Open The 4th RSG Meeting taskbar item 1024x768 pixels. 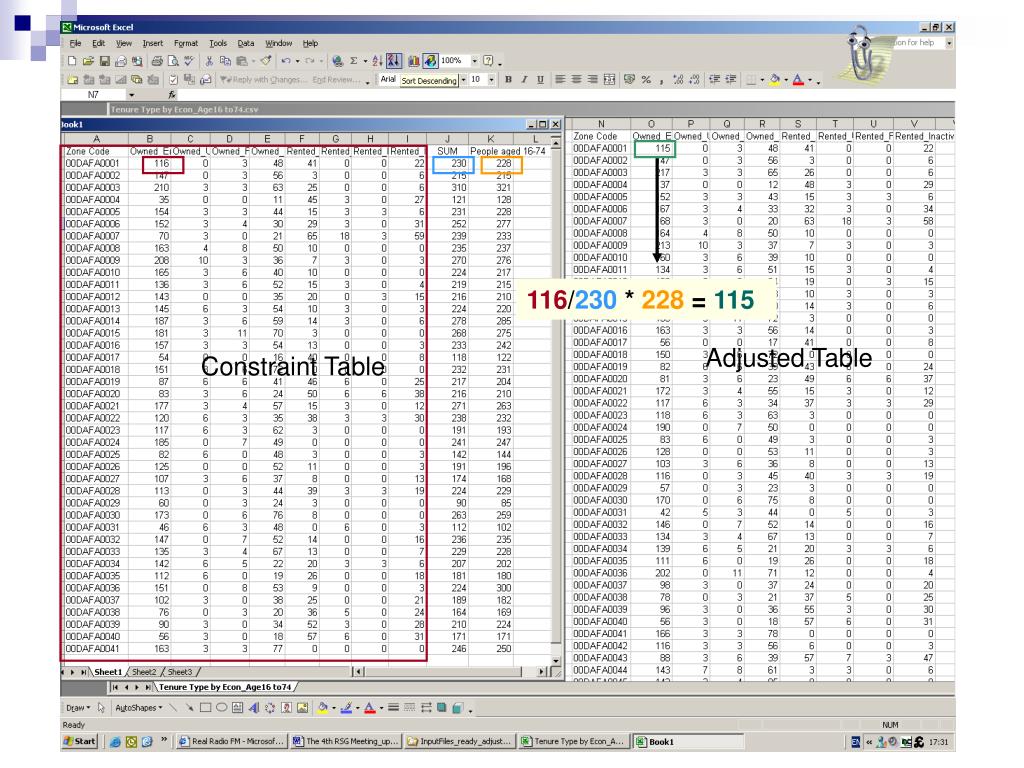[345, 742]
